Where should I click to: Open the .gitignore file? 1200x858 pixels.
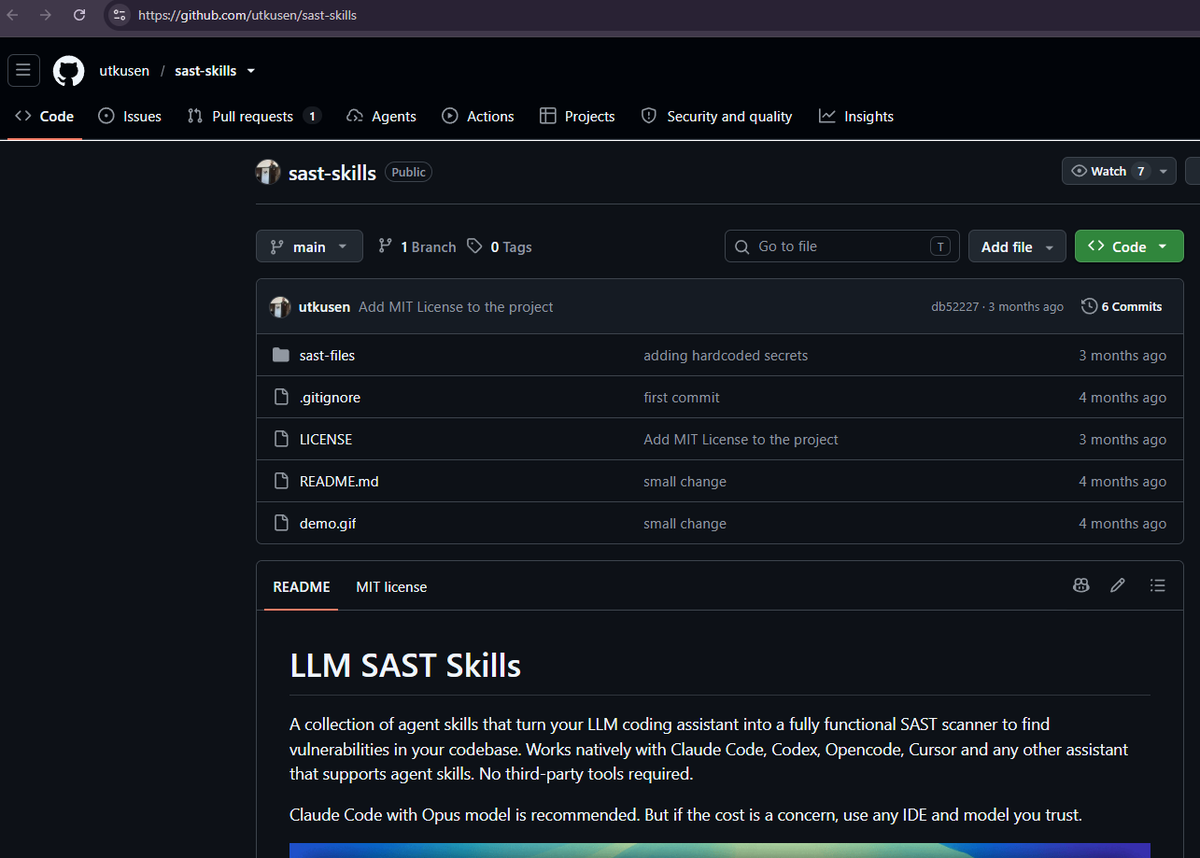330,397
